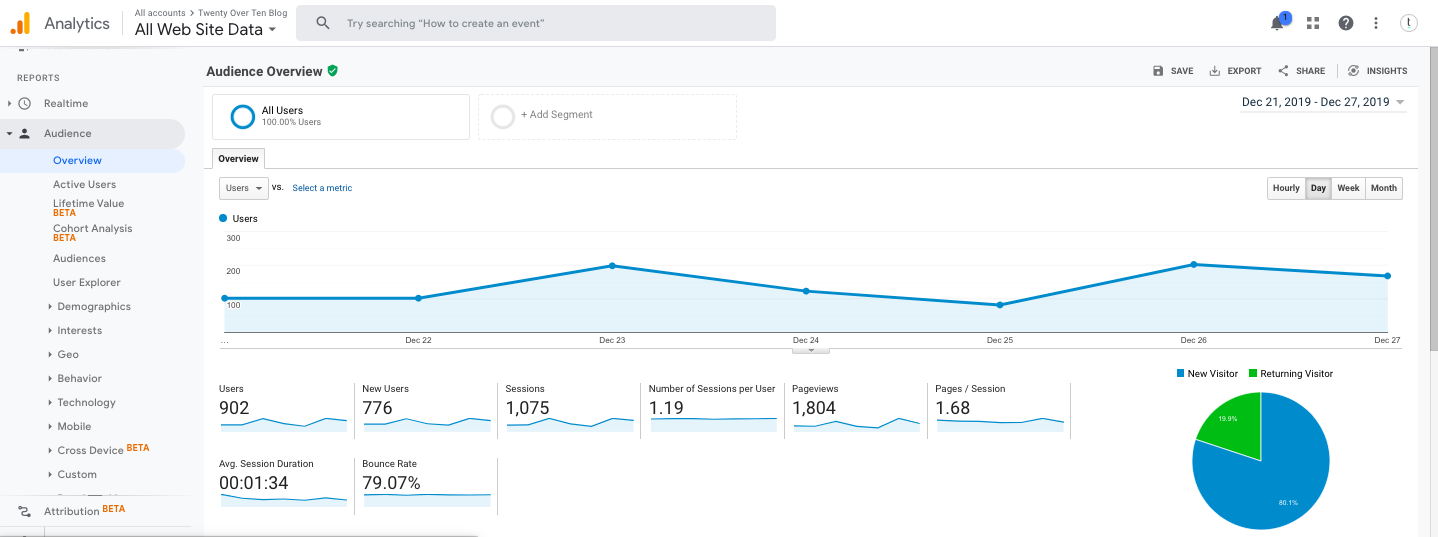Screen dimensions: 1438x537
Task: Open the Users metric dropdown
Action: [244, 188]
